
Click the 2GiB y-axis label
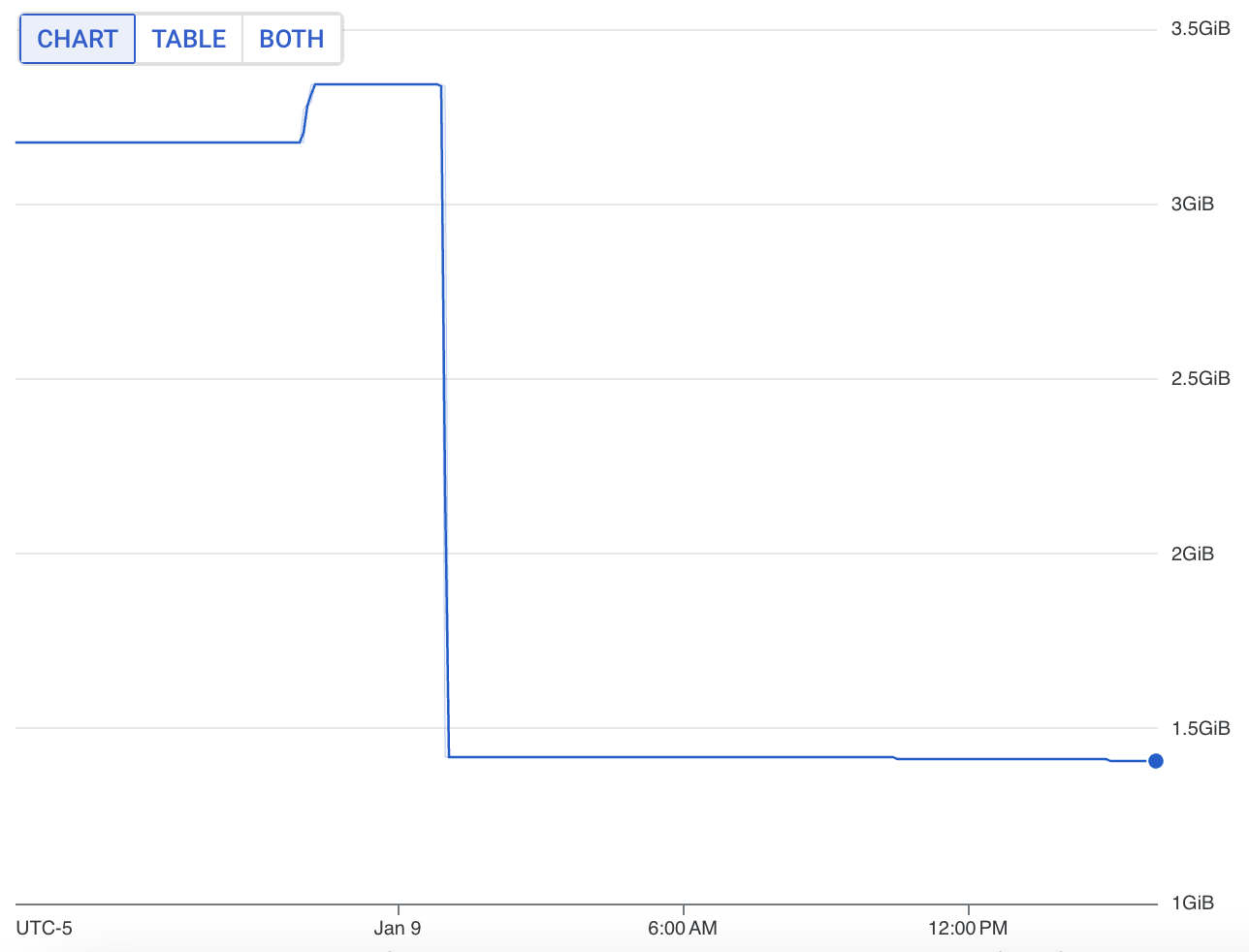click(x=1192, y=554)
